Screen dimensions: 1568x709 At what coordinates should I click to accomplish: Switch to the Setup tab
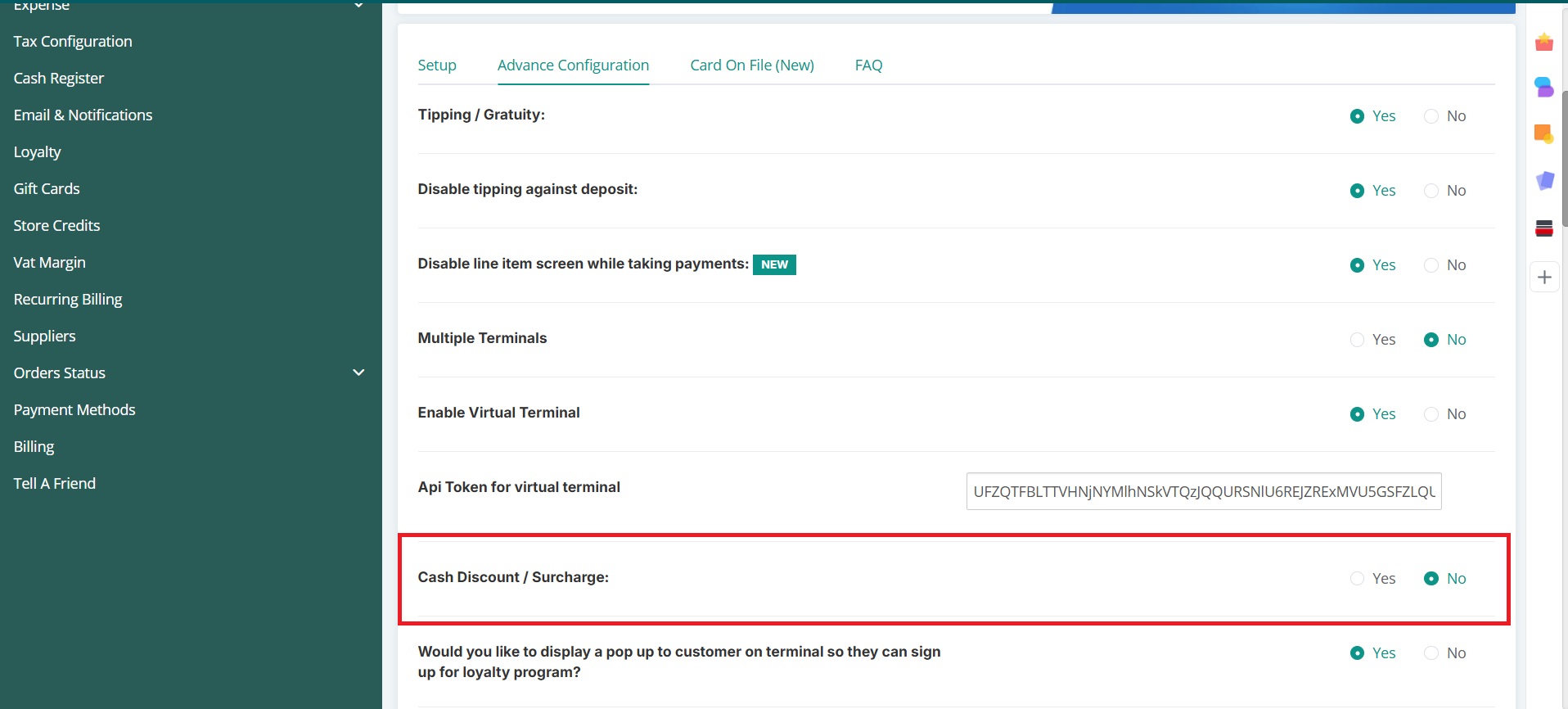[437, 65]
